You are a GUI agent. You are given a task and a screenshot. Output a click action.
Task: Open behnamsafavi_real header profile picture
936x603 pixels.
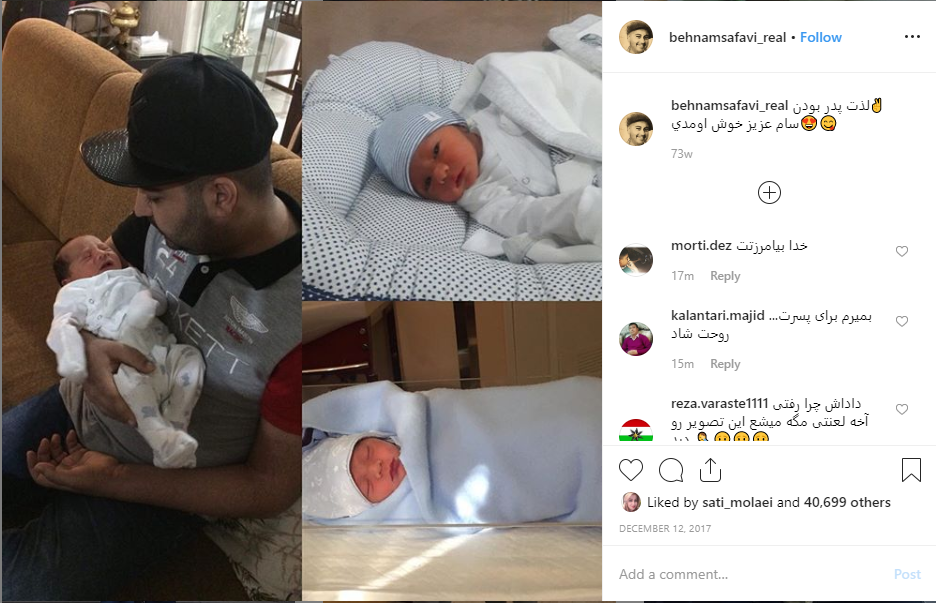pos(636,37)
